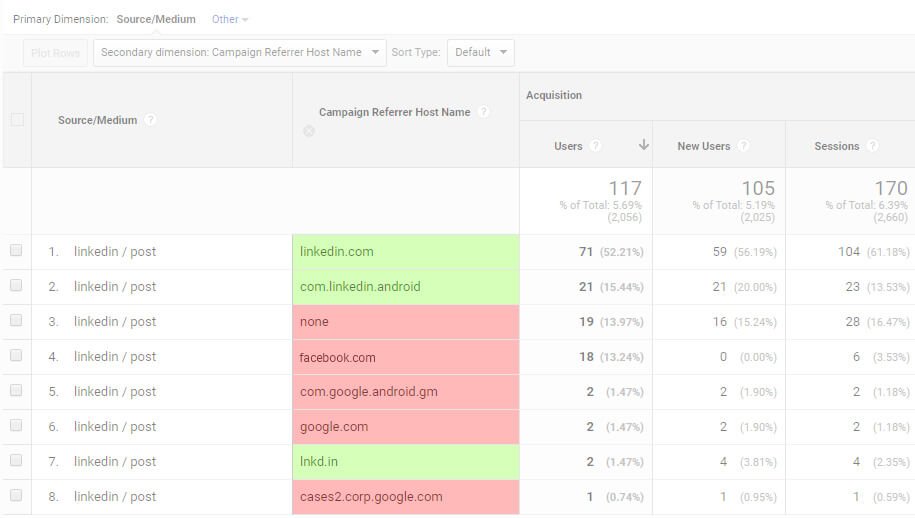Check row 5 com.google.android.gm checkbox
This screenshot has height=518, width=915.
point(16,390)
